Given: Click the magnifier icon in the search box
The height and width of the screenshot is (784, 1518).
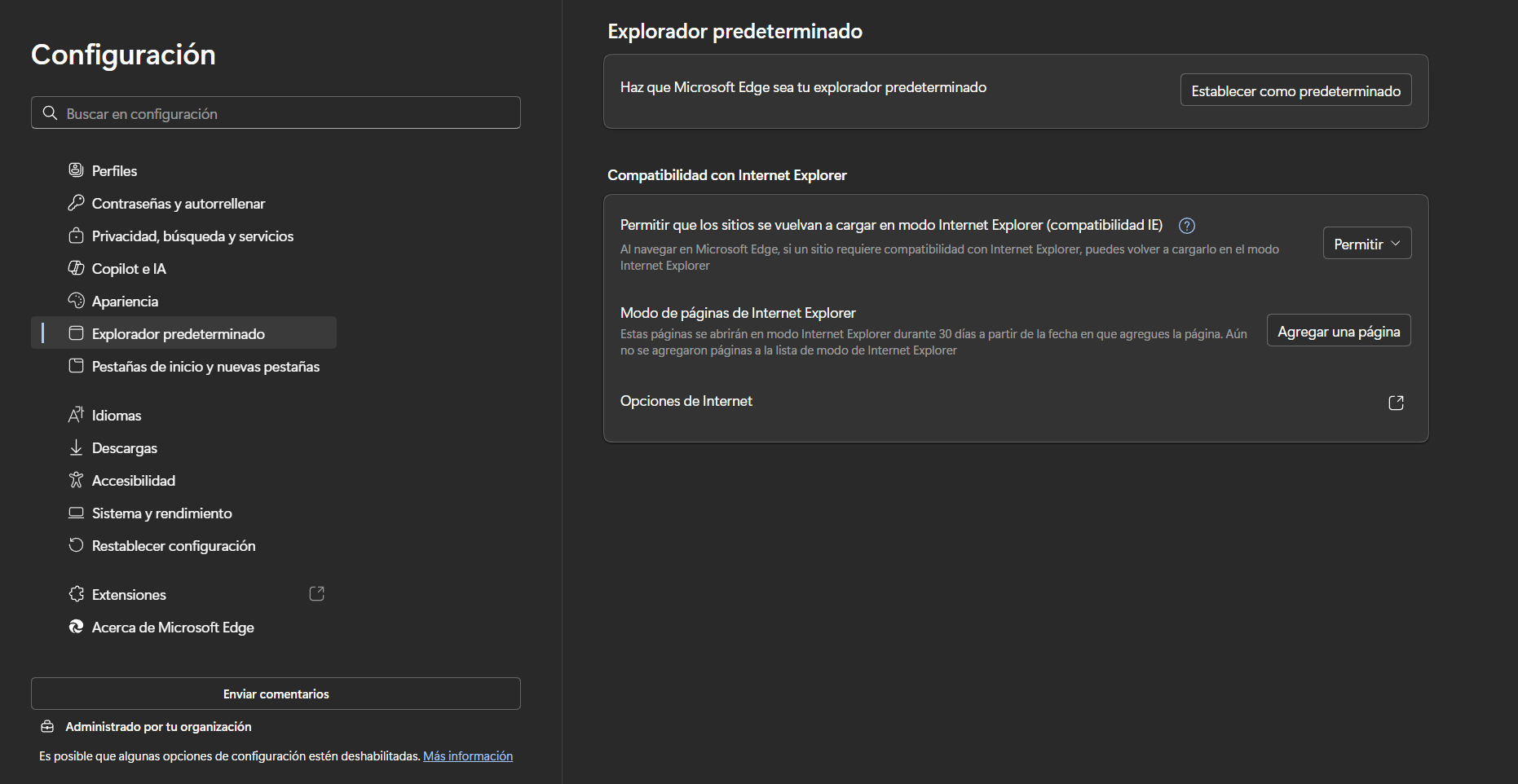Looking at the screenshot, I should [x=50, y=112].
